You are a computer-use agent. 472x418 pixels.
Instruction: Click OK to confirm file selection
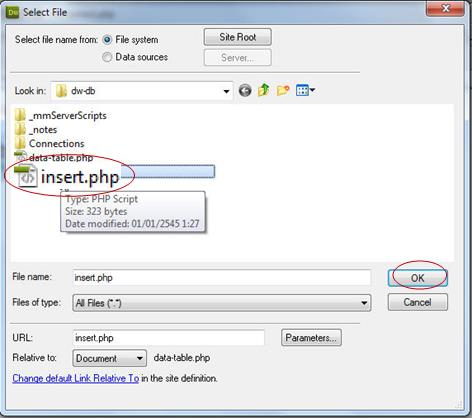(x=418, y=278)
